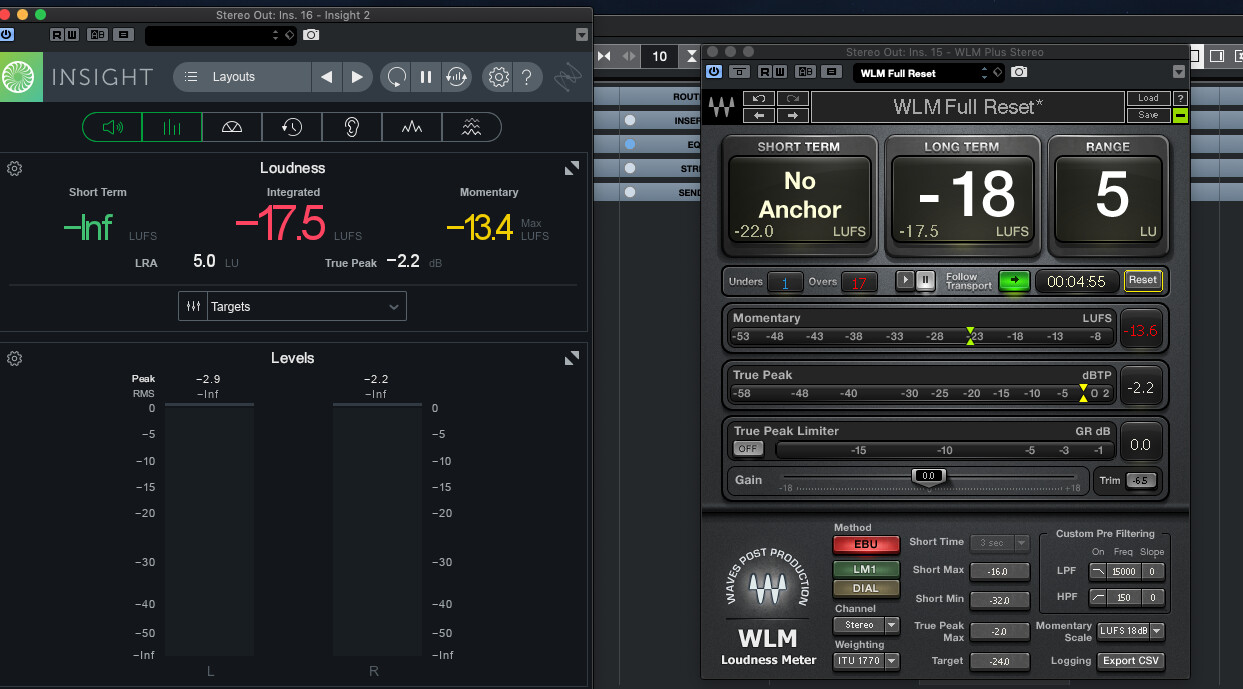Toggle Follow Transport green arrow
This screenshot has height=689, width=1243.
point(1014,281)
